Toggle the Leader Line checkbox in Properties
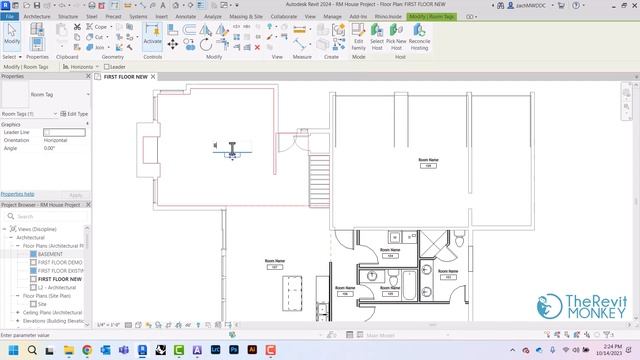 click(x=47, y=132)
